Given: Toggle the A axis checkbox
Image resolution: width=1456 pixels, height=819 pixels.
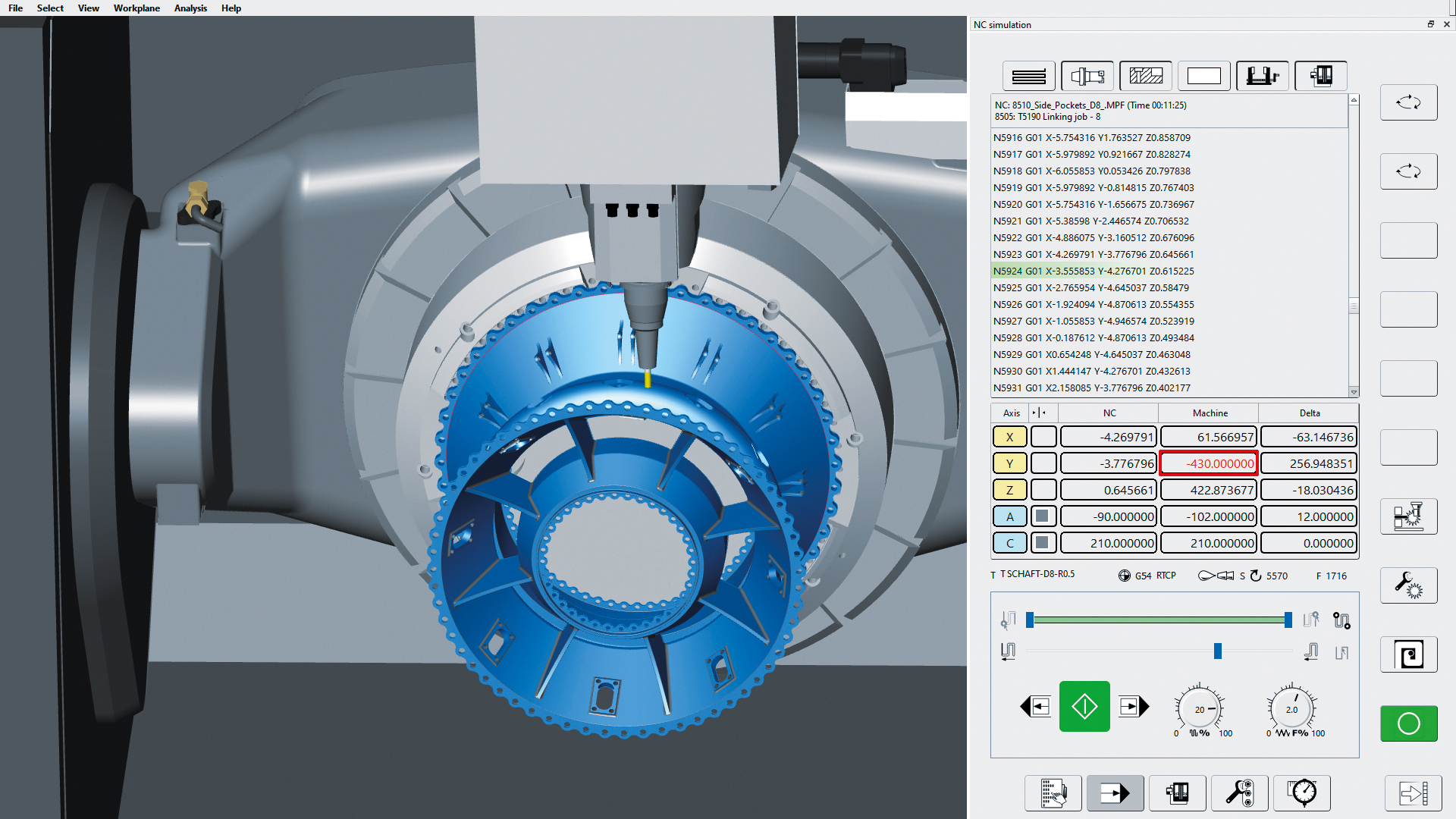Looking at the screenshot, I should [1043, 516].
